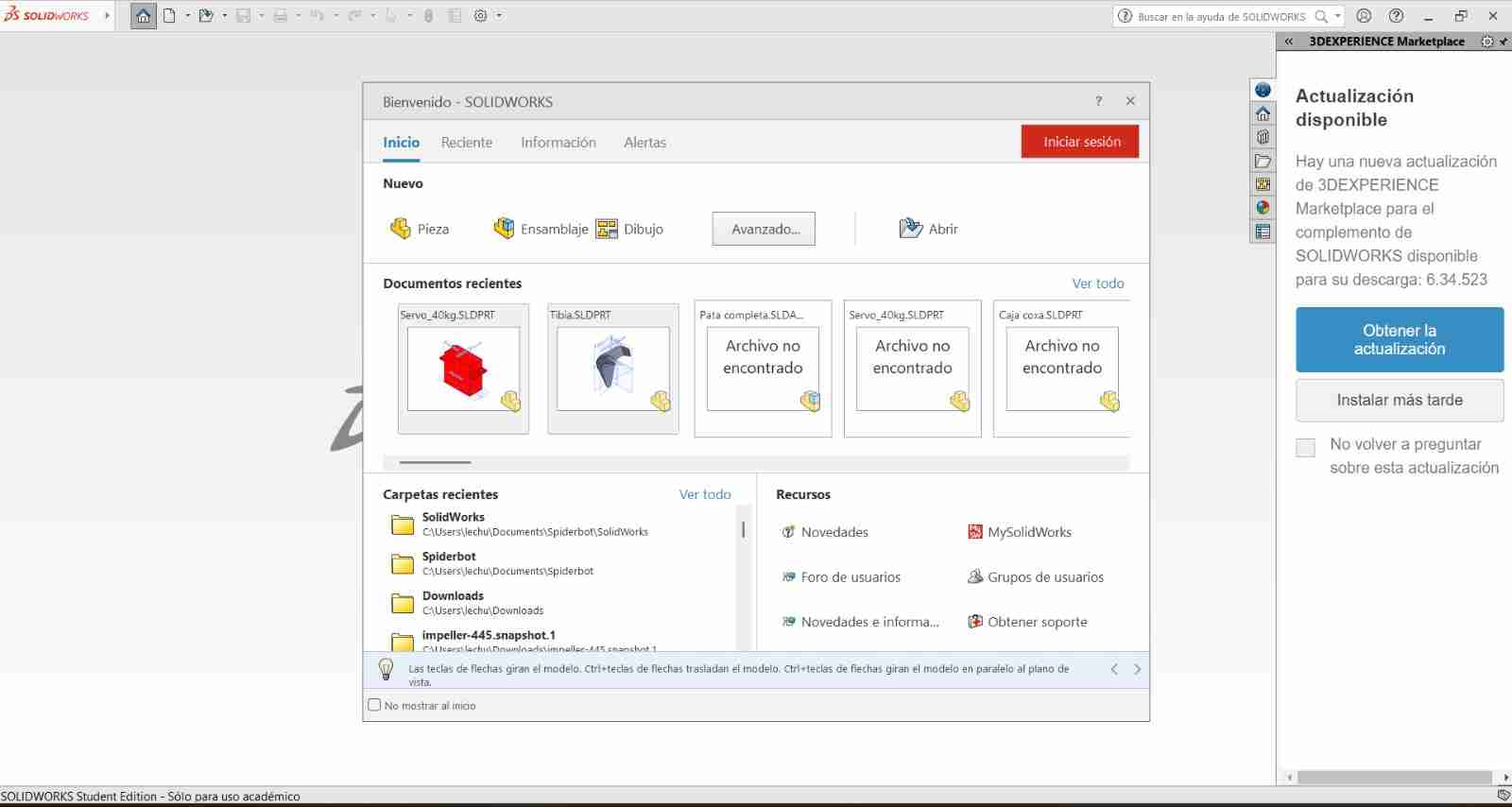
Task: Open the Design Library task pane tab
Action: pyautogui.click(x=1263, y=137)
